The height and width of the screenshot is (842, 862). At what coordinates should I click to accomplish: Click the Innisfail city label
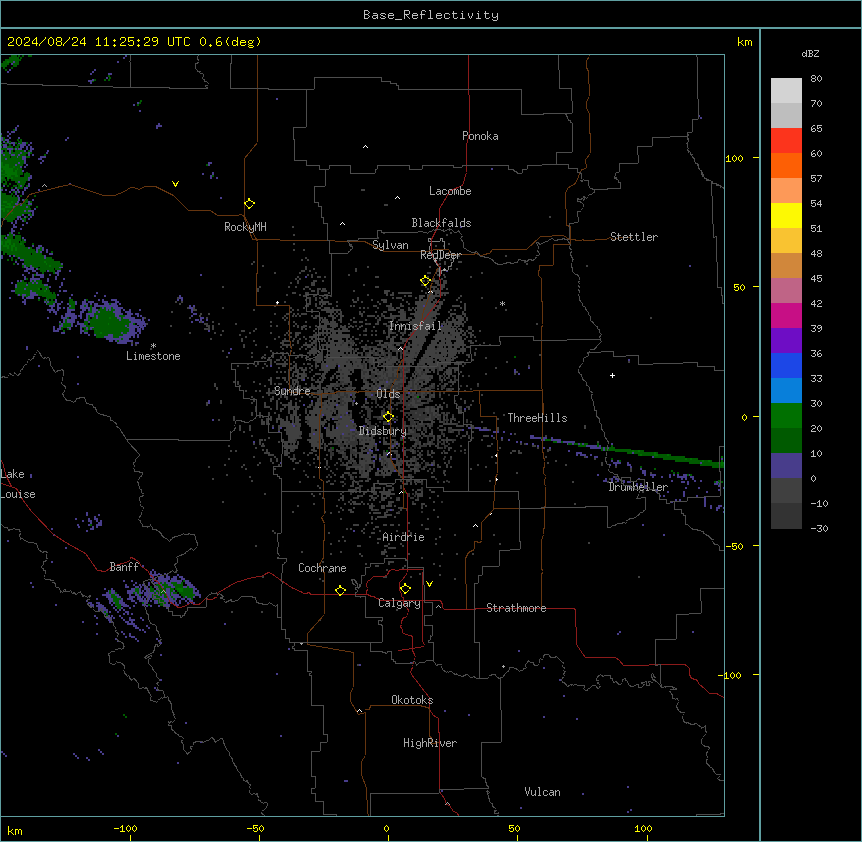pyautogui.click(x=415, y=326)
